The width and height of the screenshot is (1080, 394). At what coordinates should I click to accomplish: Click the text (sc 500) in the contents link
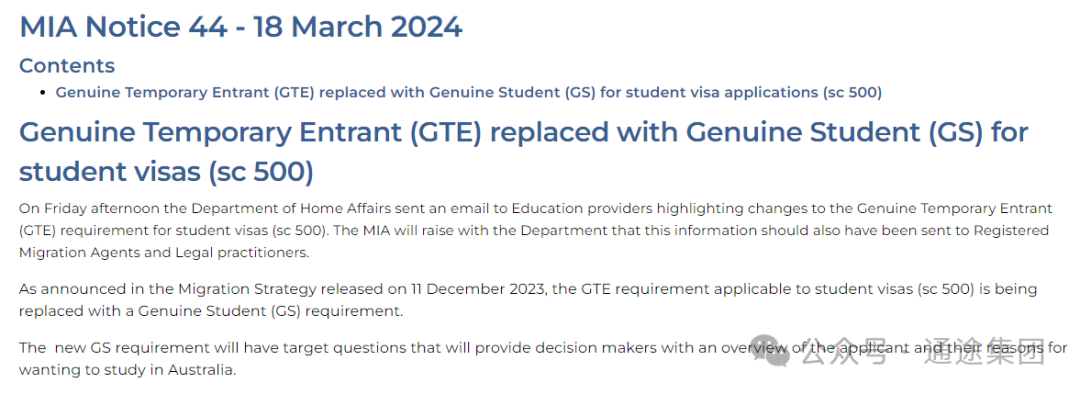click(x=852, y=92)
